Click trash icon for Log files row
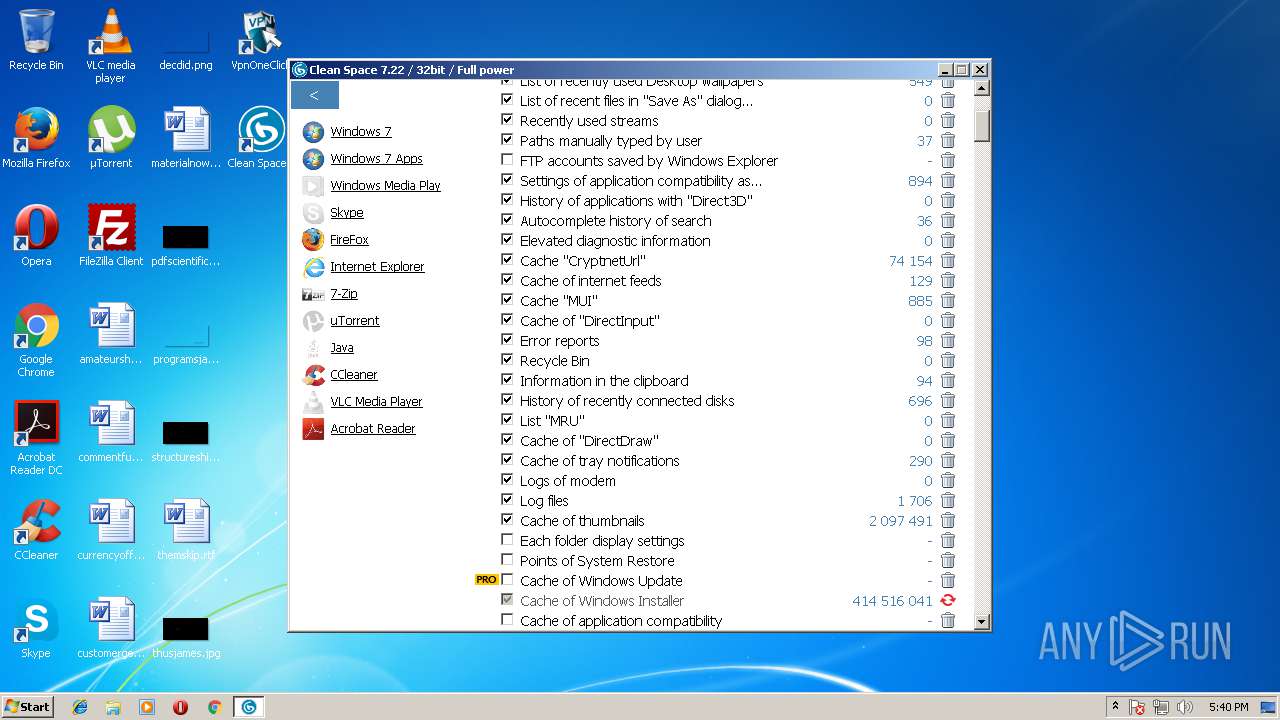Screen dimensions: 1280x720 click(x=948, y=501)
